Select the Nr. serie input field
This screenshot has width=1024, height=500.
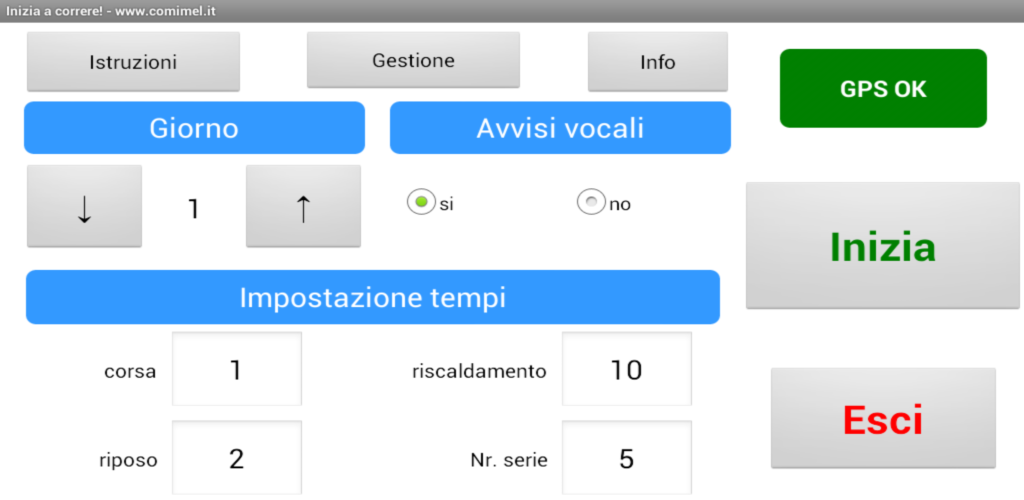[x=626, y=458]
